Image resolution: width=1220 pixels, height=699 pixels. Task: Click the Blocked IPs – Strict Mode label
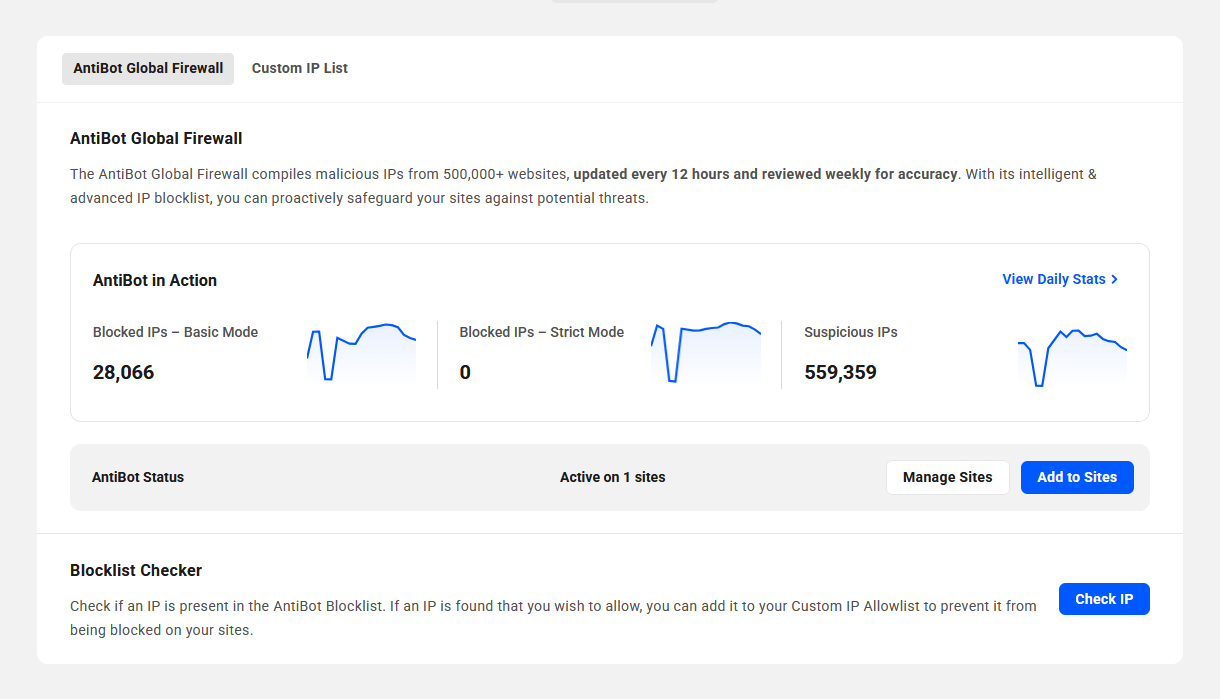click(541, 332)
